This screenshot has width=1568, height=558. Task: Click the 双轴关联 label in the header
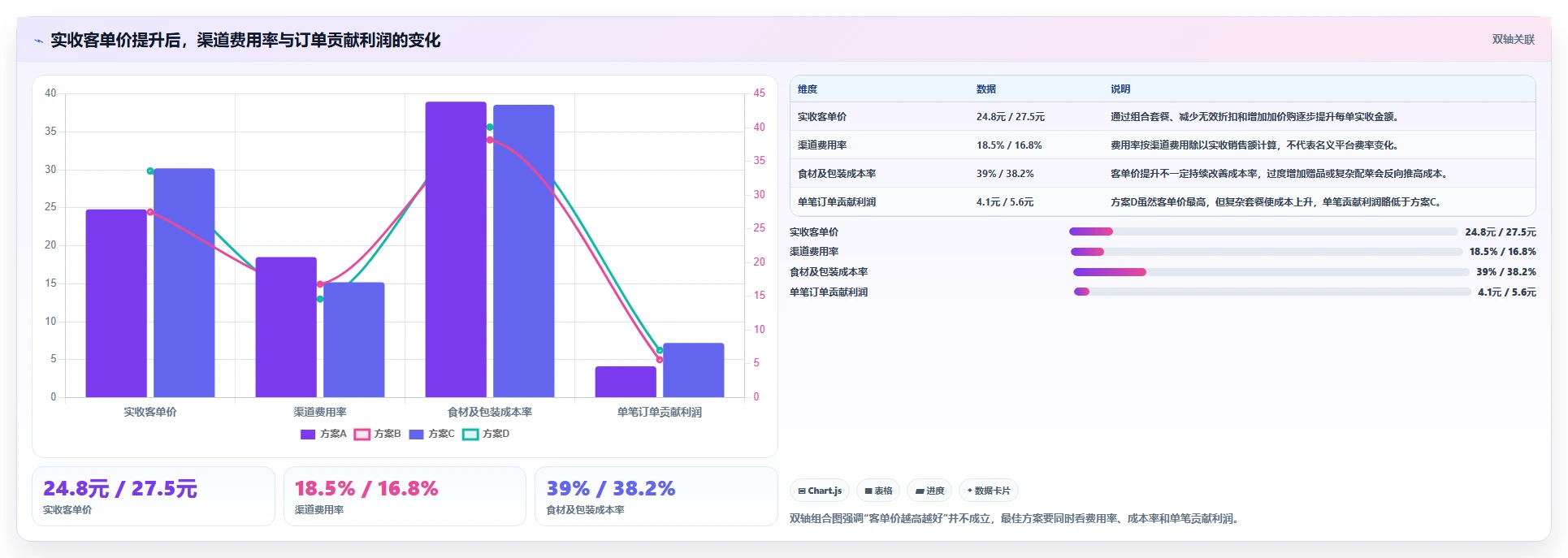1513,40
